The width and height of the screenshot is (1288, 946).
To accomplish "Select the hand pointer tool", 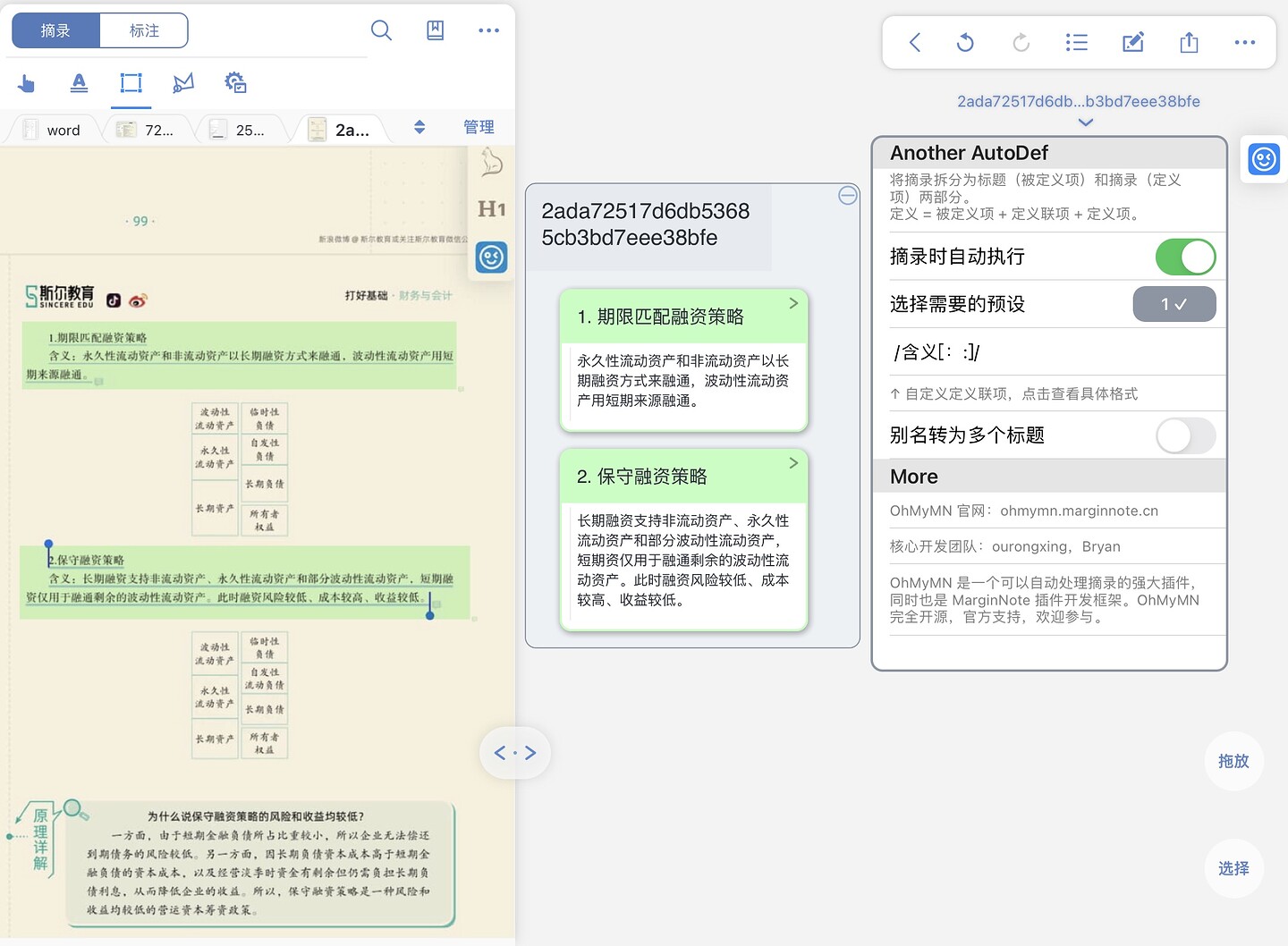I will point(26,83).
